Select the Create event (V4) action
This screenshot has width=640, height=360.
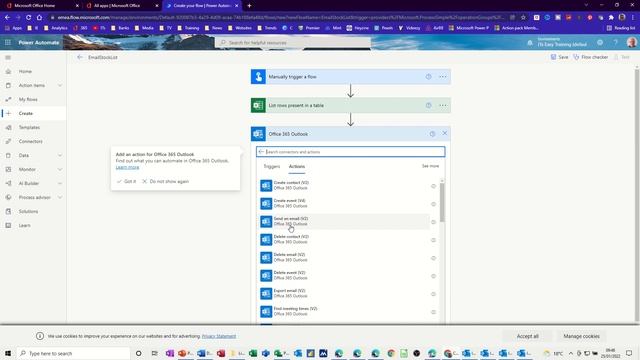pos(344,204)
